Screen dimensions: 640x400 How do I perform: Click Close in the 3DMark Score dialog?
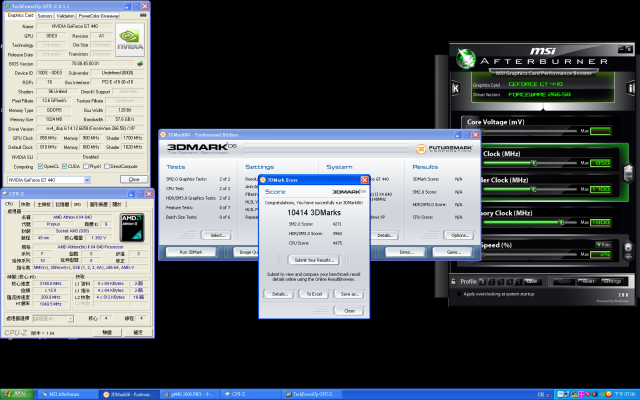coord(349,311)
